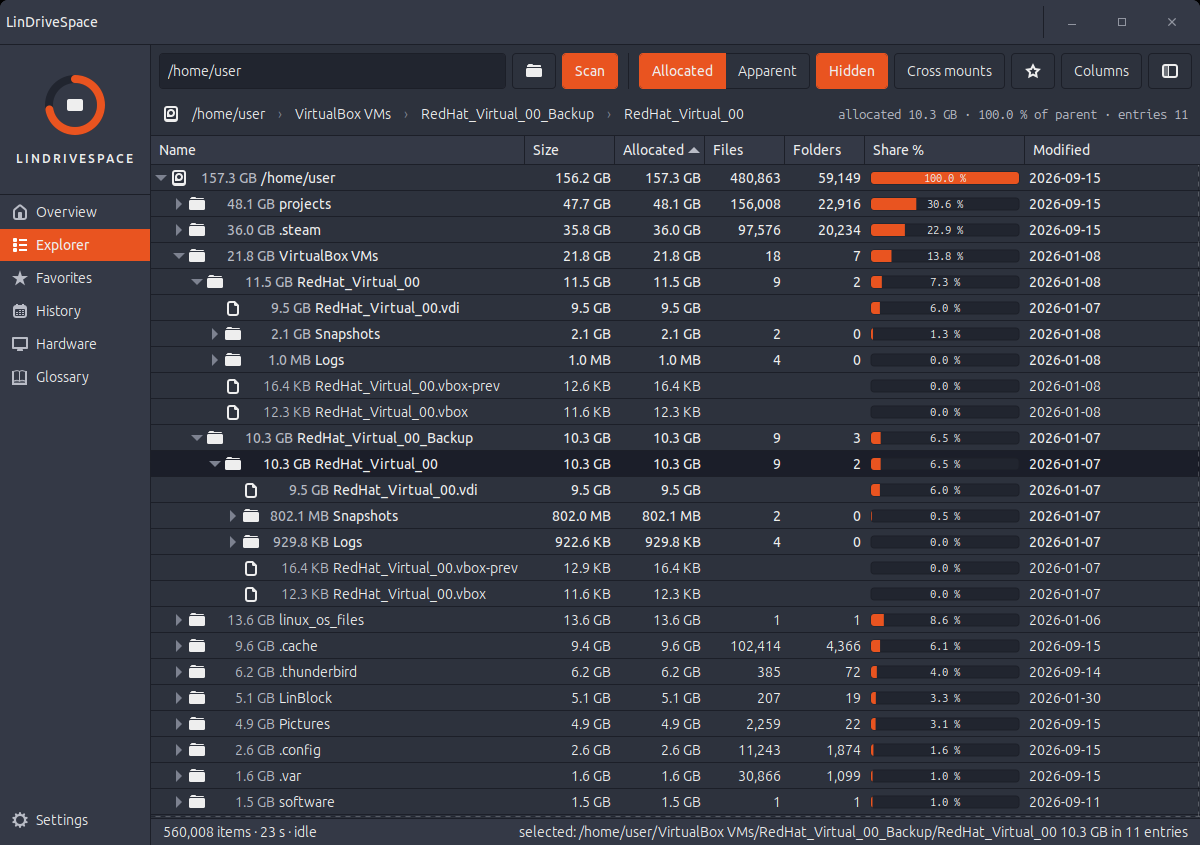Click the Hardware monitor icon in sidebar
The height and width of the screenshot is (845, 1200).
pyautogui.click(x=19, y=344)
